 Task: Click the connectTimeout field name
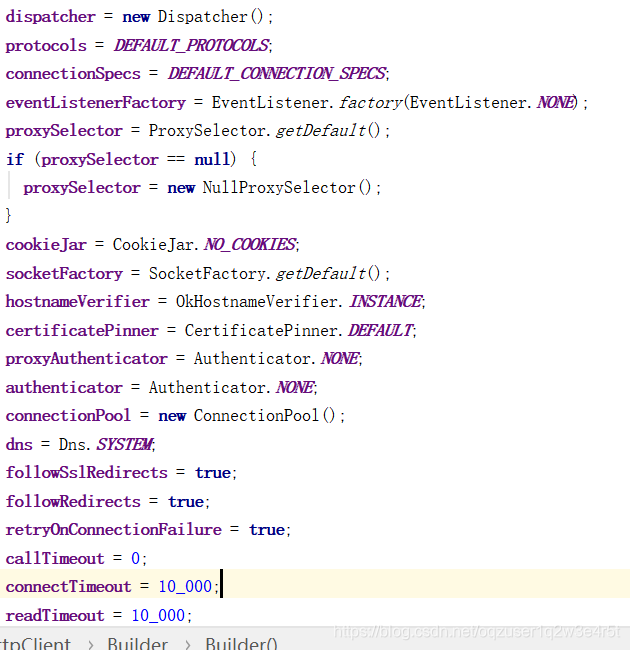68,587
